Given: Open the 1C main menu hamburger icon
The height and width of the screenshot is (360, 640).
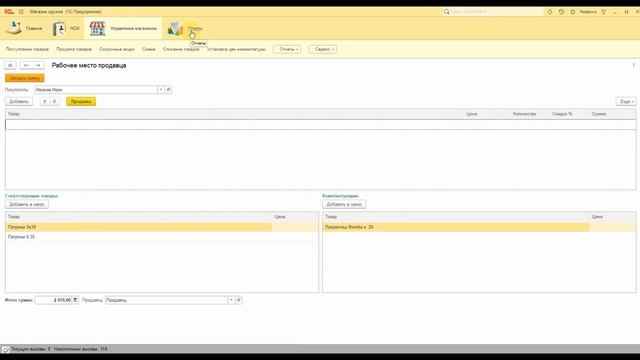Looking at the screenshot, I should click(21, 12).
